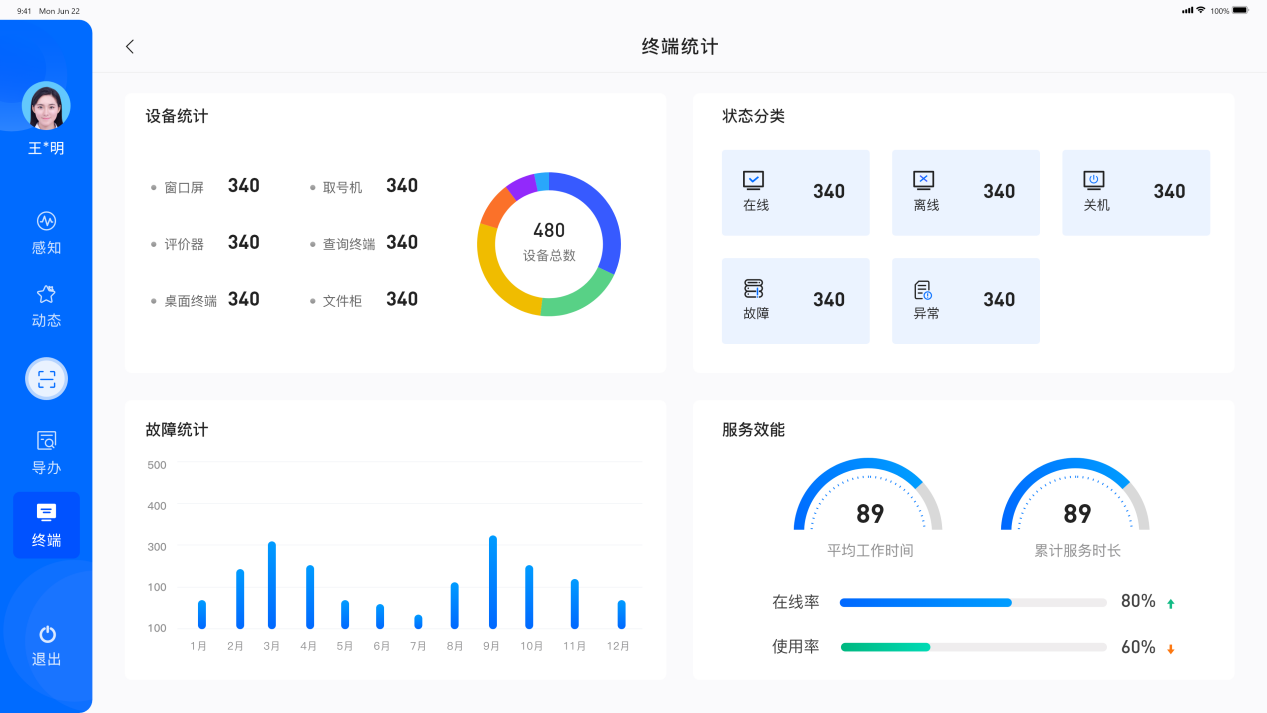This screenshot has width=1267, height=713.
Task: Select the 离线 status card
Action: pos(965,193)
